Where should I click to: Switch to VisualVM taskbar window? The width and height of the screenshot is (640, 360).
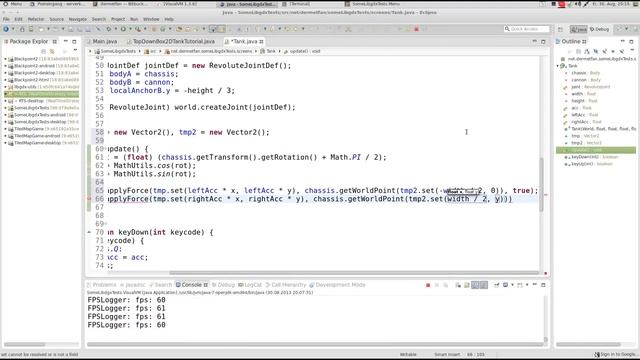tap(177, 4)
